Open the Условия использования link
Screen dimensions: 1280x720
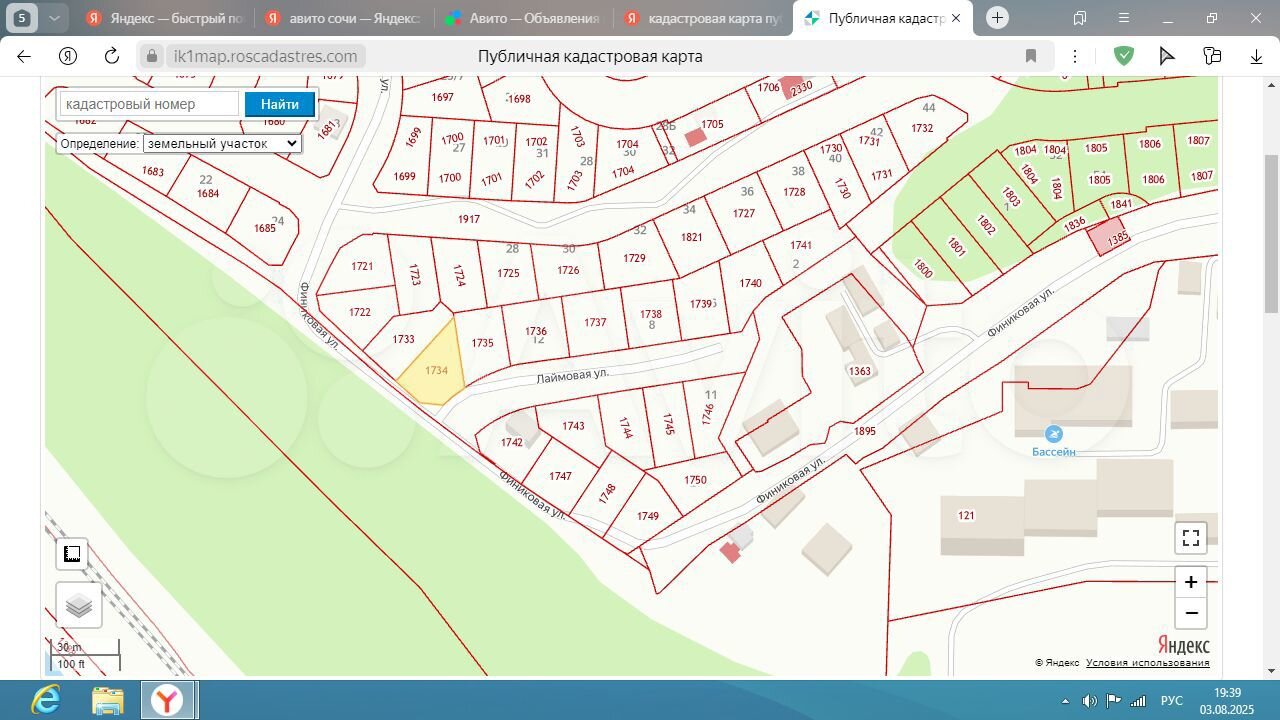coord(1147,662)
